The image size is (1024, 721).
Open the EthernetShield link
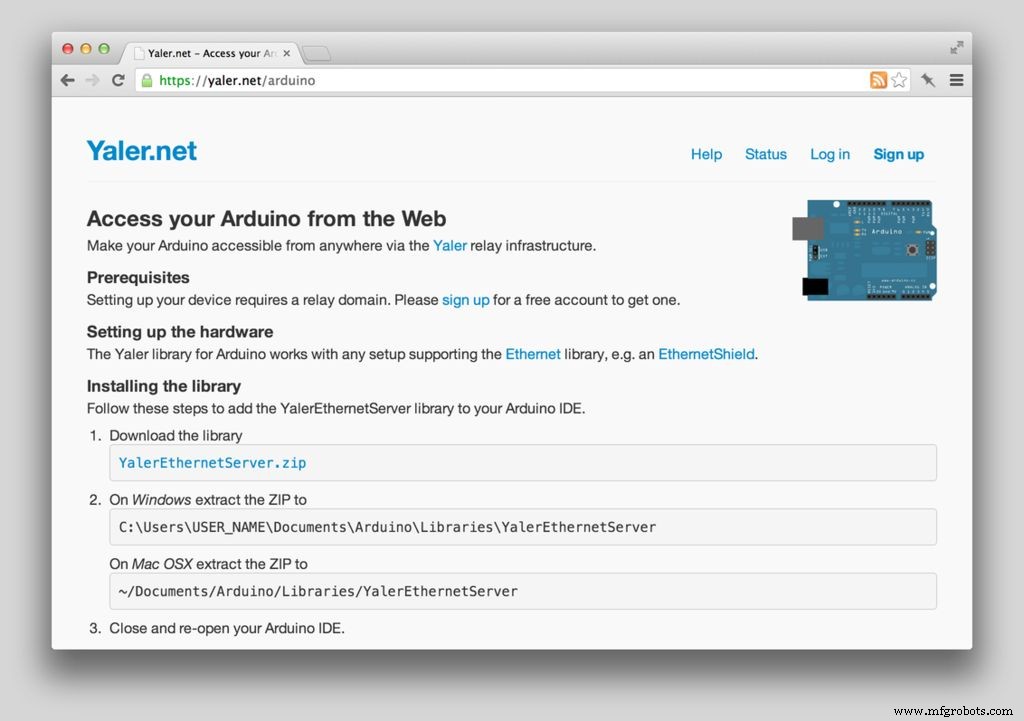[x=706, y=353]
